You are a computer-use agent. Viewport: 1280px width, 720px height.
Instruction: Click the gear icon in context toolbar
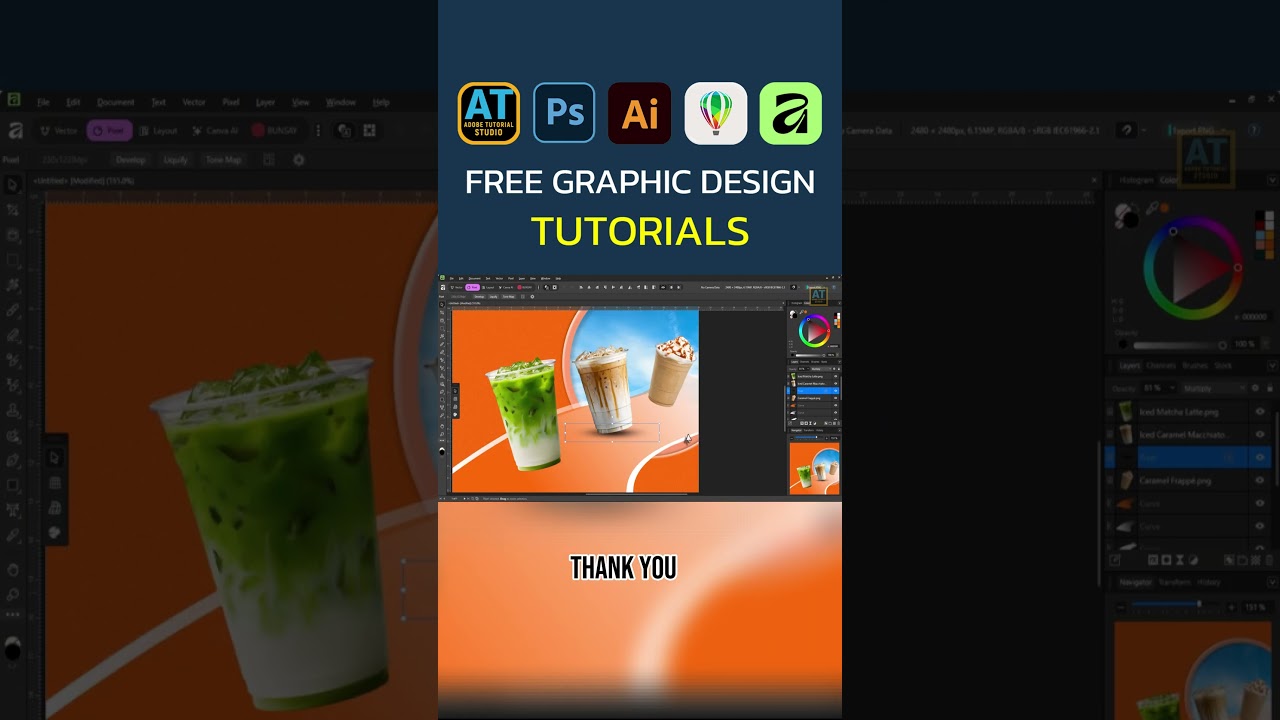point(298,160)
